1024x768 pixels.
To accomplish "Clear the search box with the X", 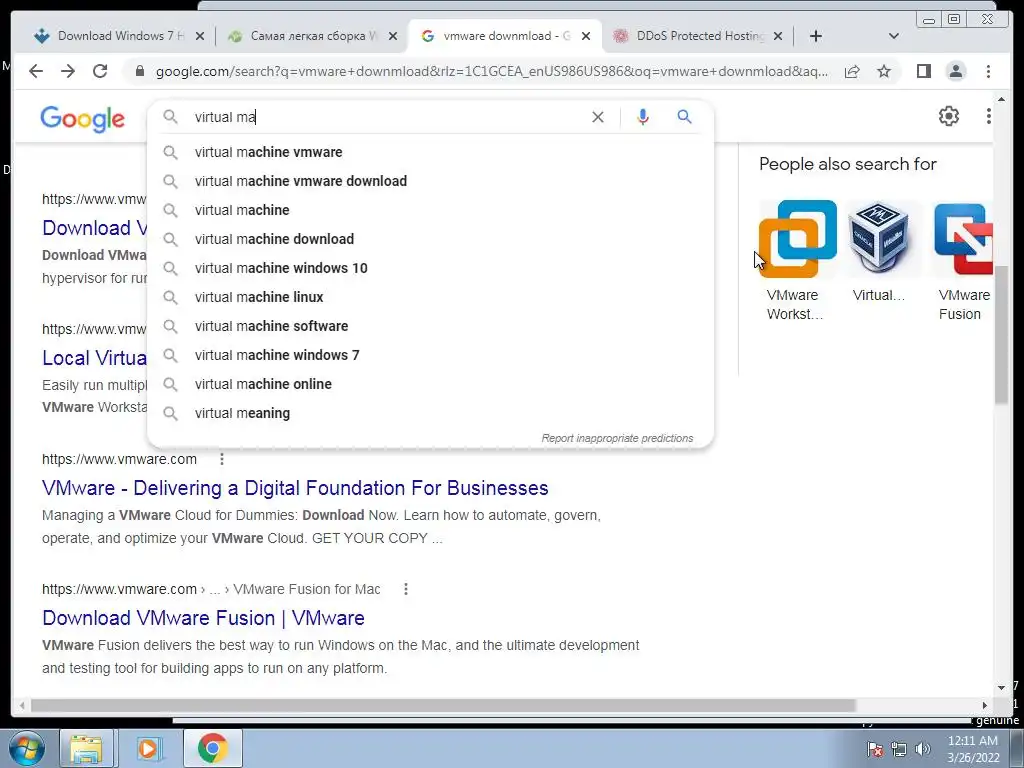I will tap(598, 117).
